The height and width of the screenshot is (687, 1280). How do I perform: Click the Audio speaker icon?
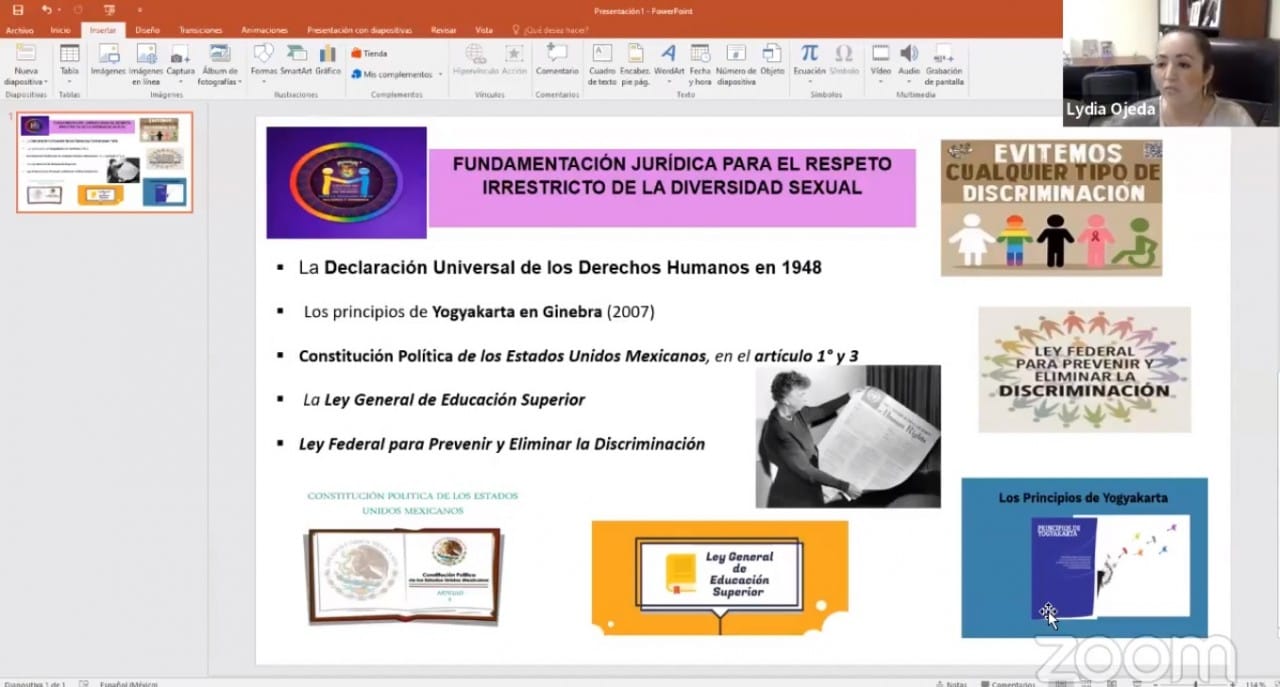tap(908, 60)
